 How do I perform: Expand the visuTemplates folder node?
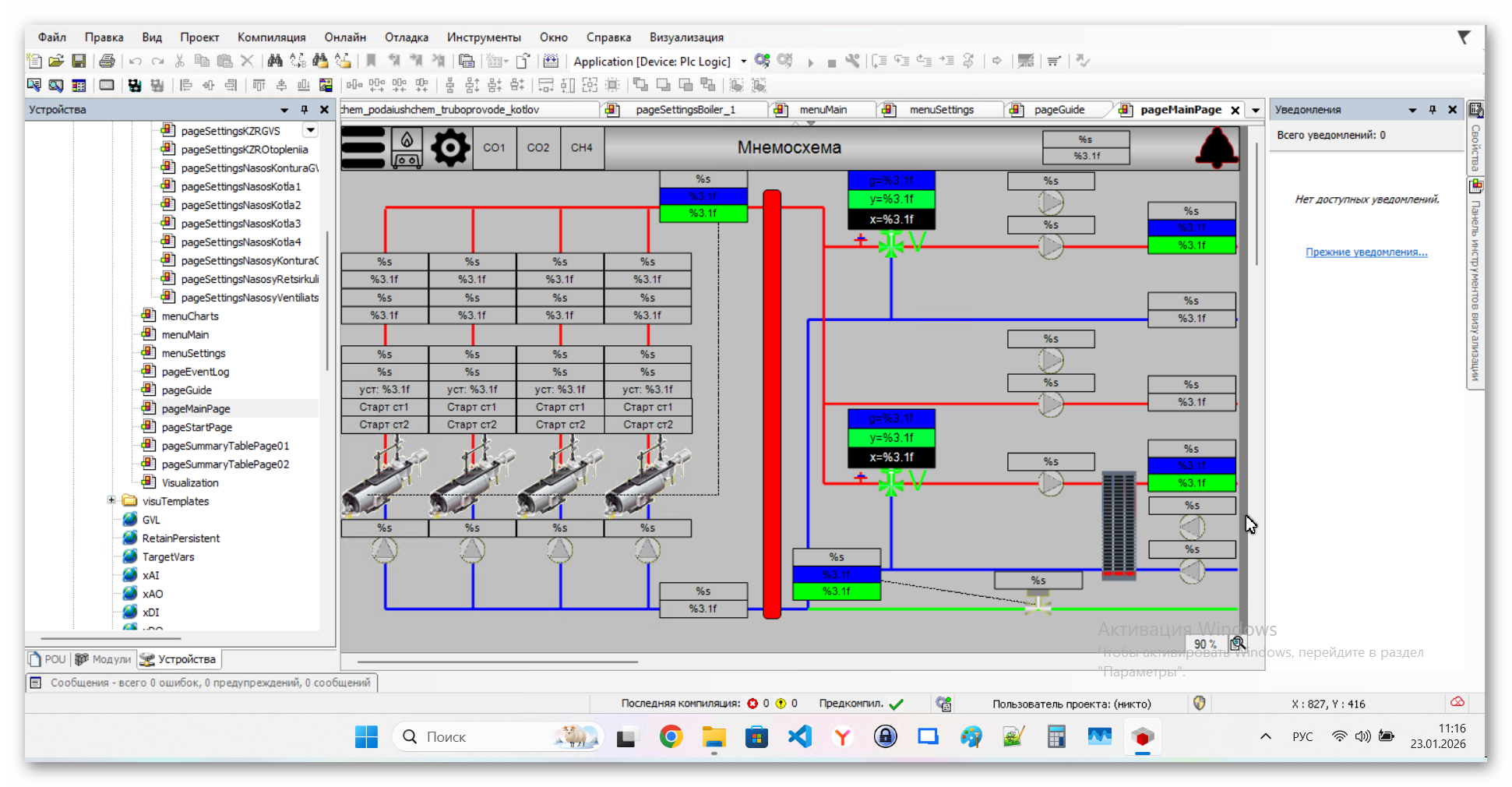(111, 500)
